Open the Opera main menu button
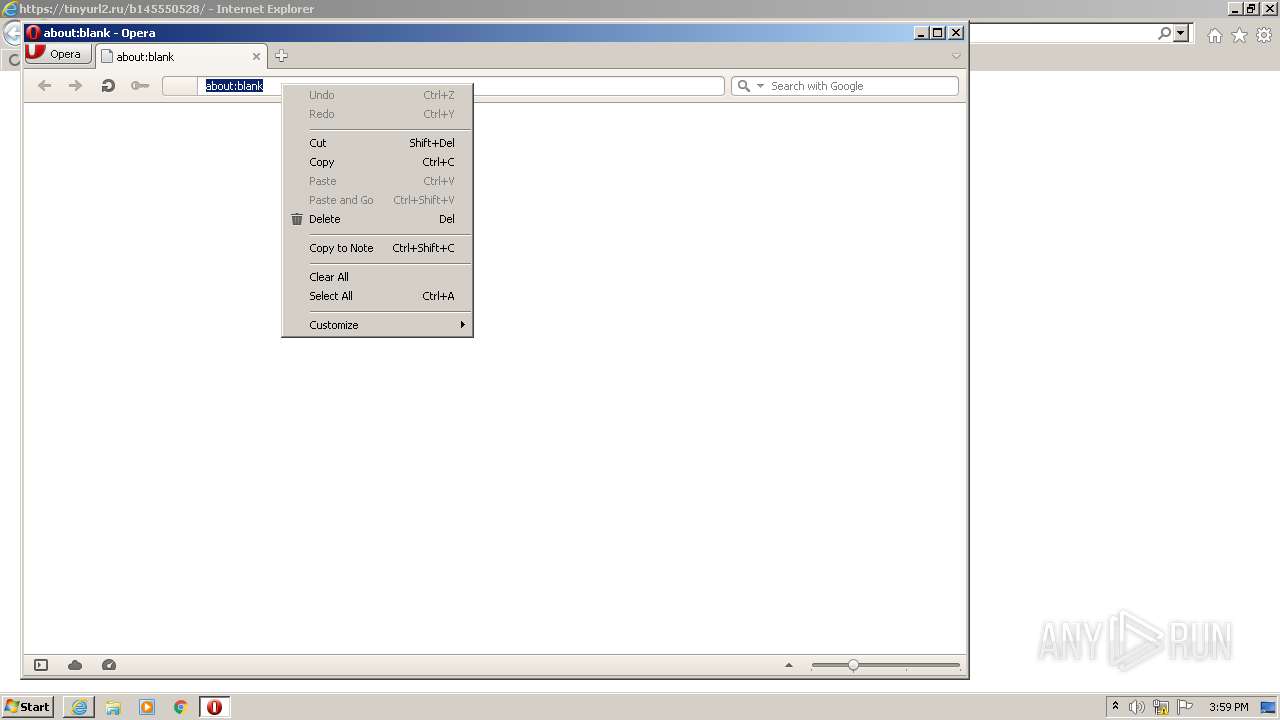Screen dimensions: 1280x720 pos(58,54)
